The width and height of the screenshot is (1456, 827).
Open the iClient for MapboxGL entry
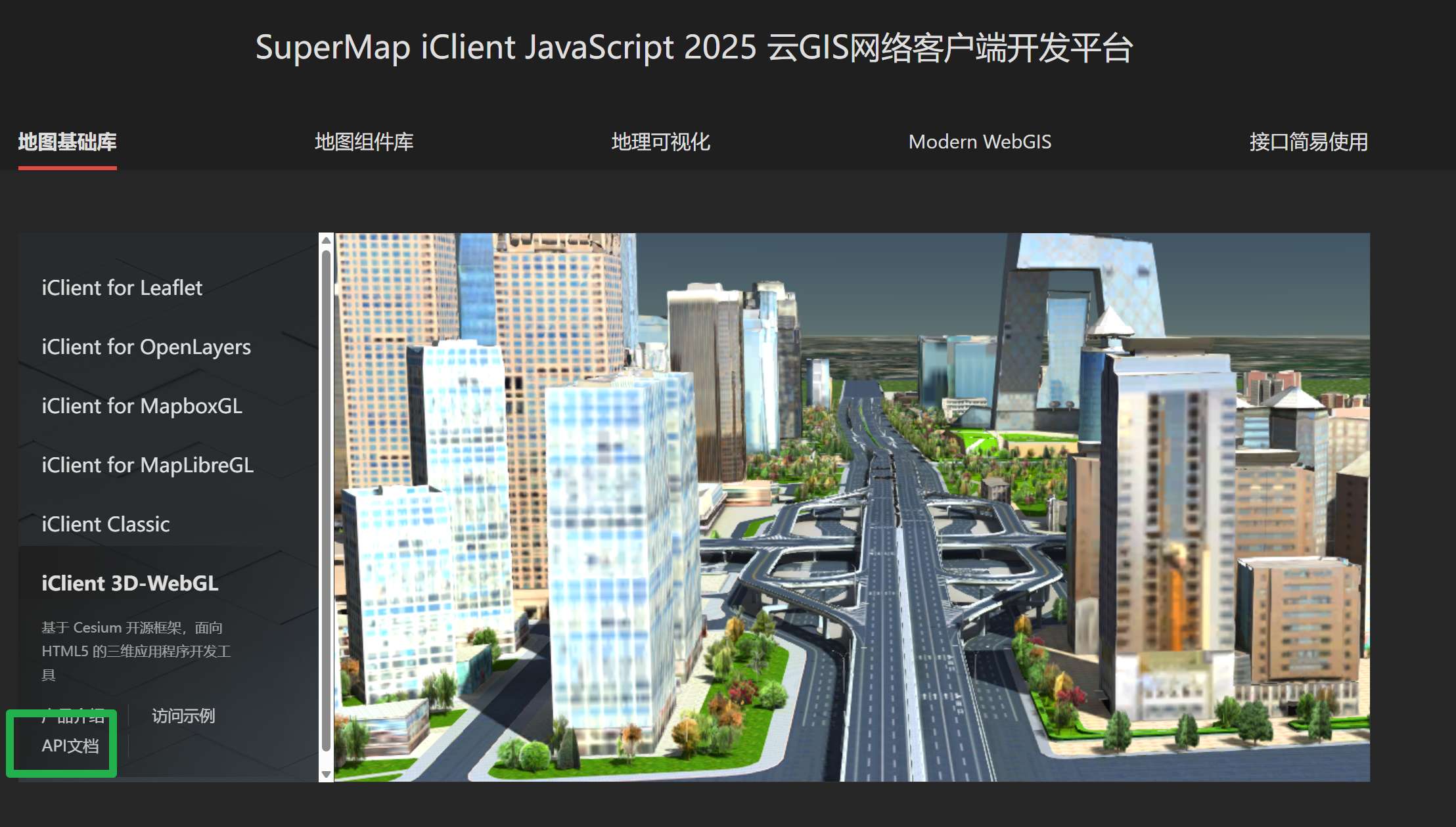tap(142, 406)
